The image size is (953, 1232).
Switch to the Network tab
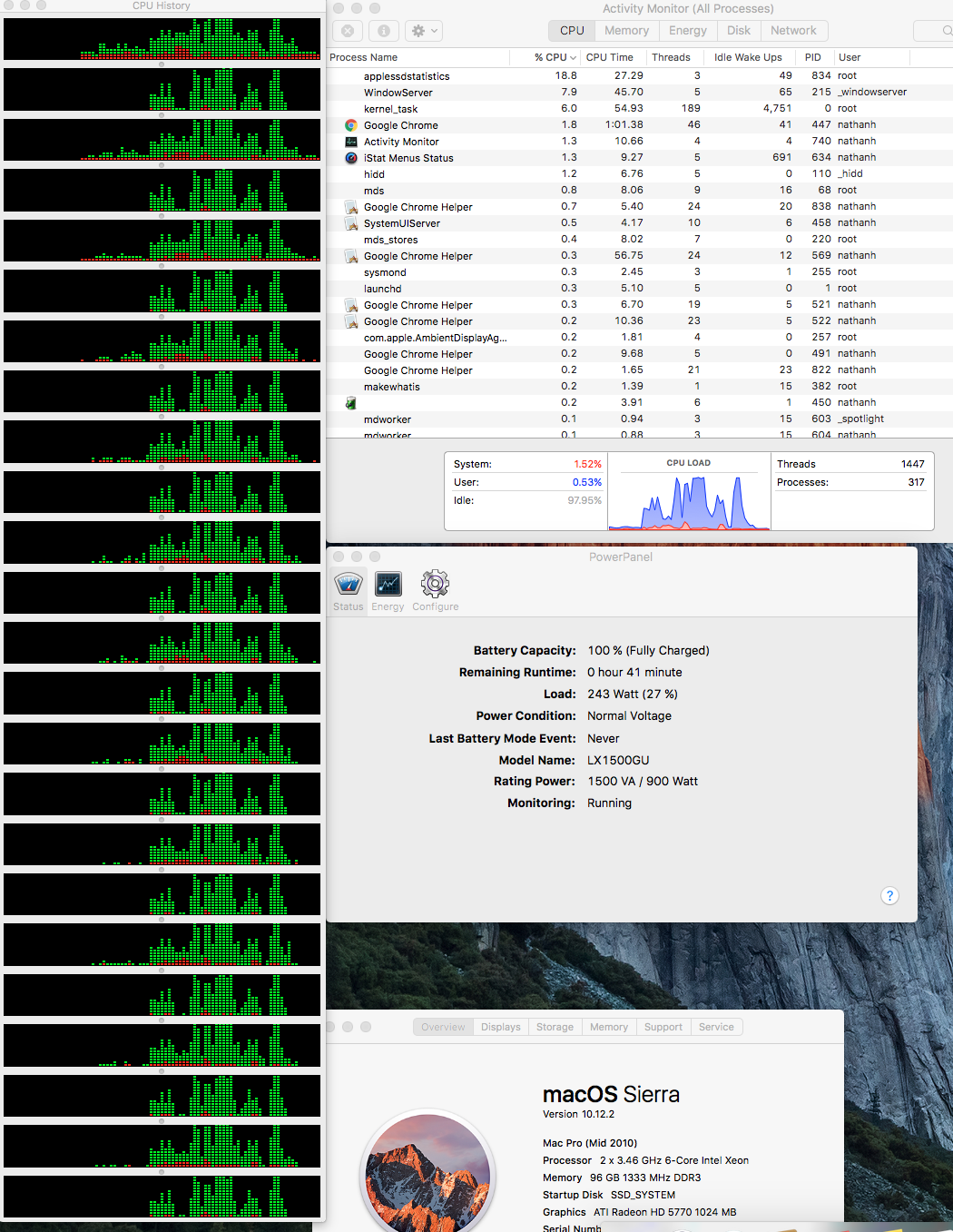point(793,31)
